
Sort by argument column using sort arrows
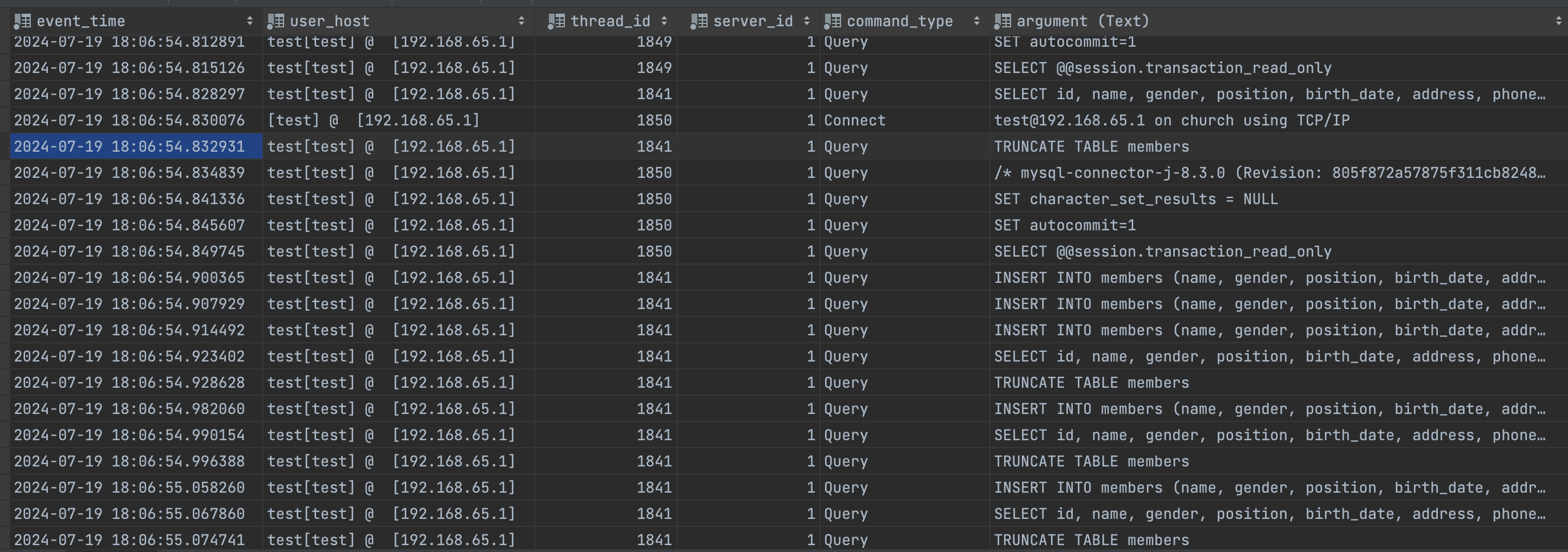(1558, 21)
